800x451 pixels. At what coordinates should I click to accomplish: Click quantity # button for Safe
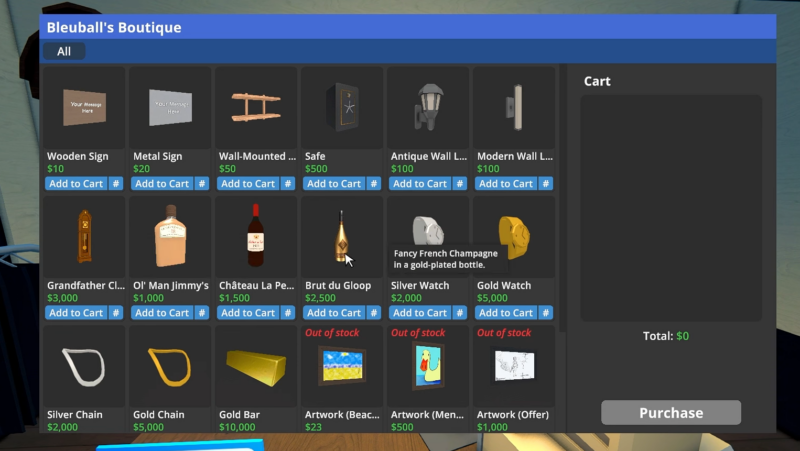374,184
